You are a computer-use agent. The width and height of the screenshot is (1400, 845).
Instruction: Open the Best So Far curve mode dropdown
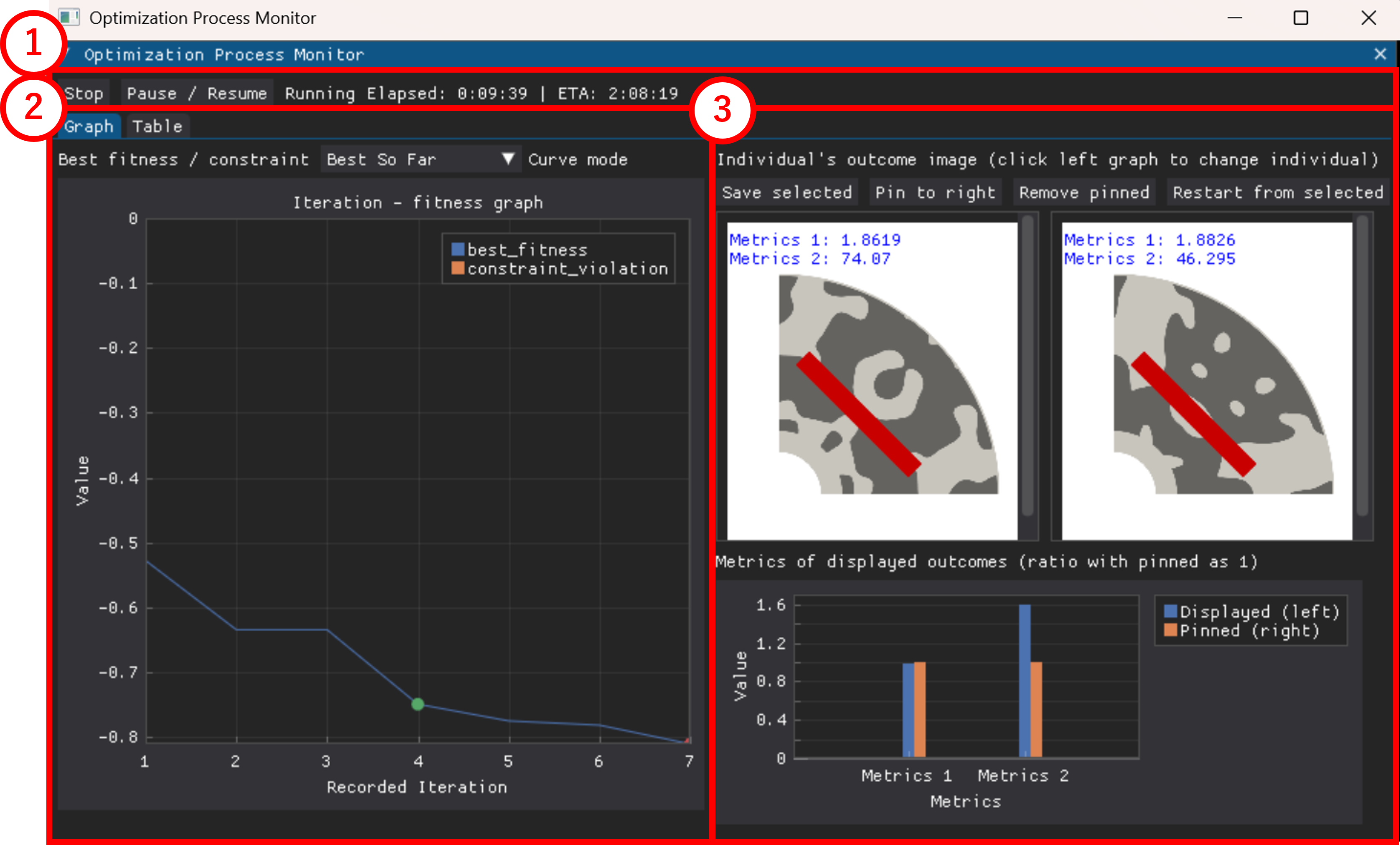pos(421,159)
